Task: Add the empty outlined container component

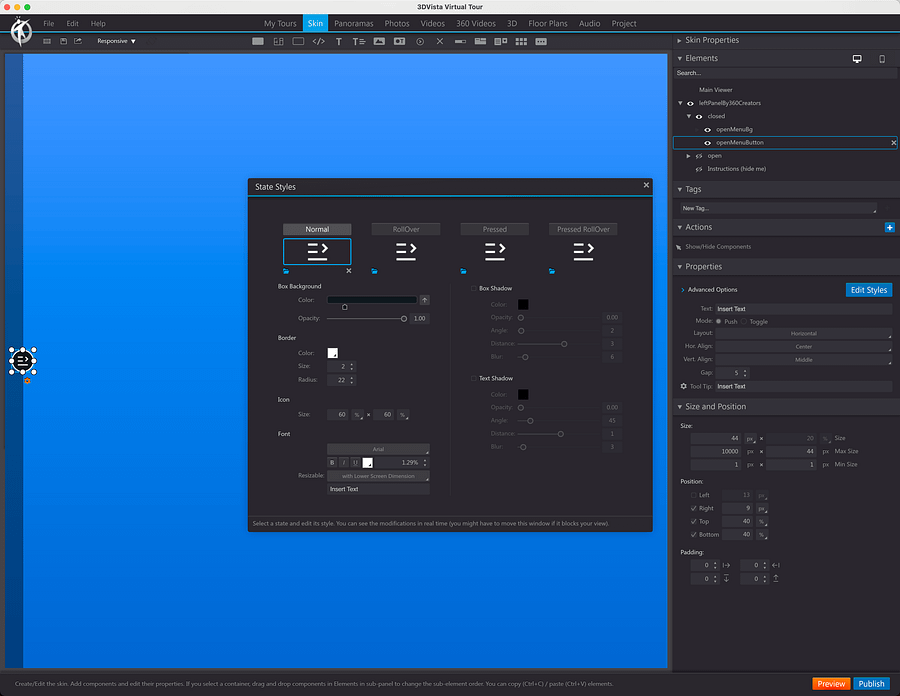Action: [x=298, y=41]
